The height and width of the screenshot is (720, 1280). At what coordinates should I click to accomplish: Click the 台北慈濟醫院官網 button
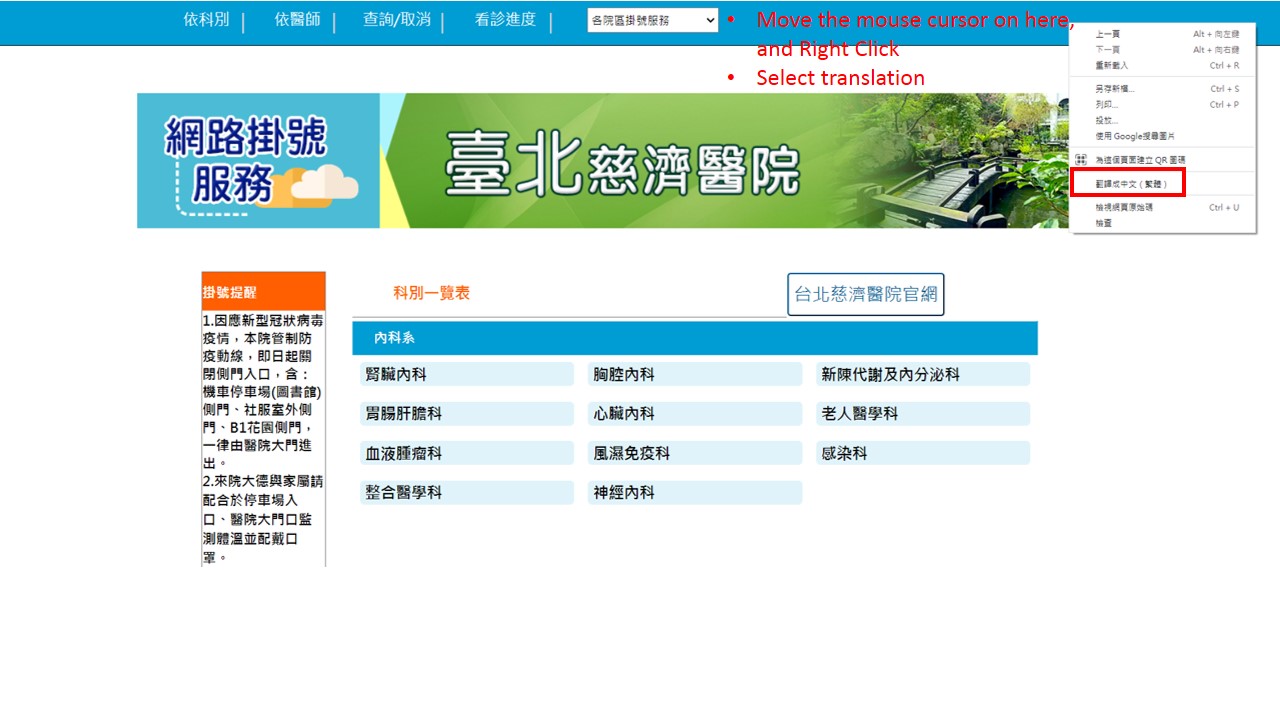point(866,294)
